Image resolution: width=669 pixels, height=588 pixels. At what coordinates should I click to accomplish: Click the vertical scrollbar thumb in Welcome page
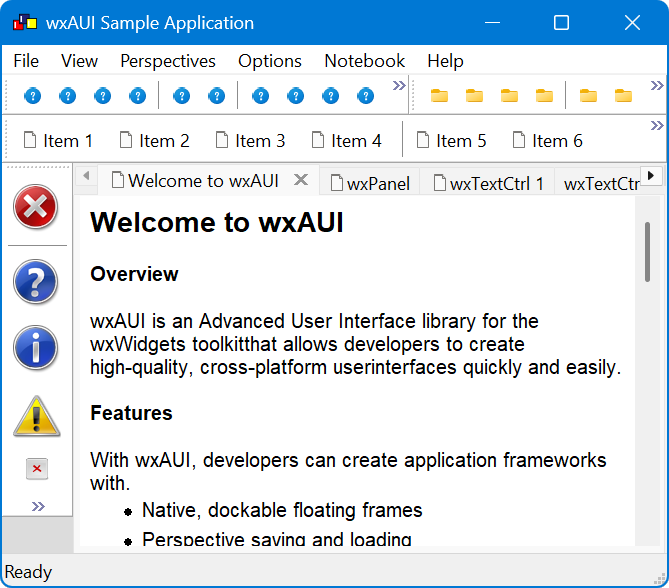click(647, 252)
